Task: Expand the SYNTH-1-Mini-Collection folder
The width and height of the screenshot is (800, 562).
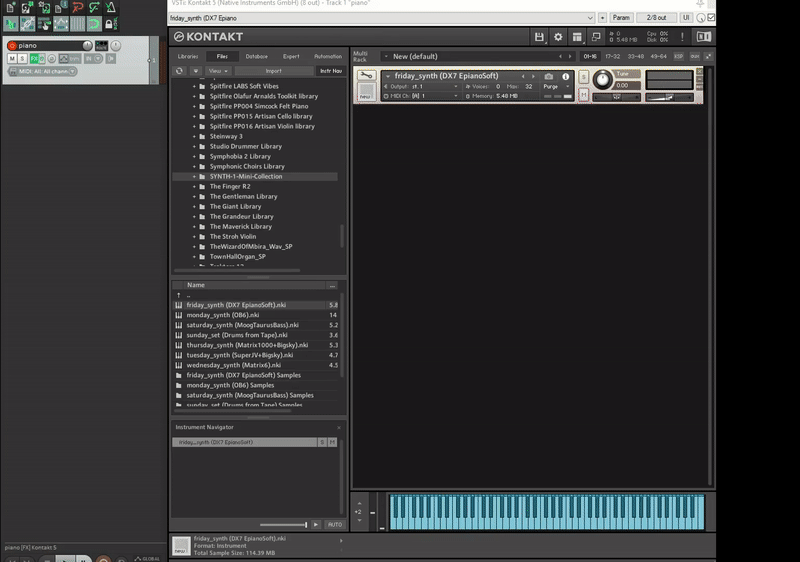Action: [x=194, y=176]
